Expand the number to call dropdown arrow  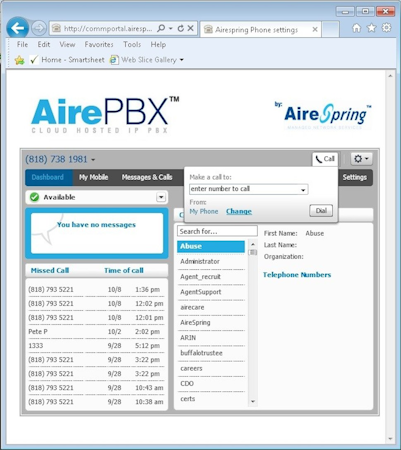point(303,190)
